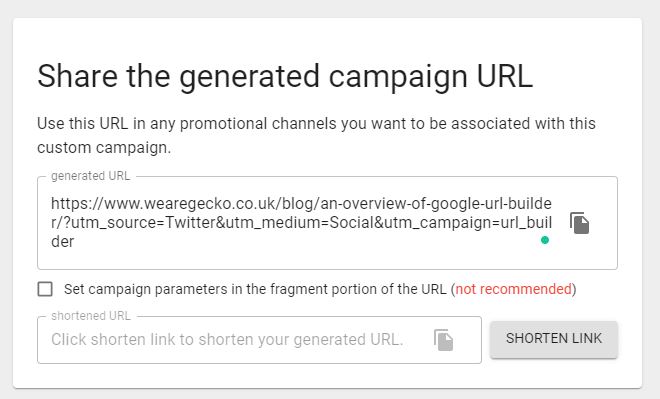
Task: Copy the shortened URL via clipboard icon
Action: click(443, 340)
